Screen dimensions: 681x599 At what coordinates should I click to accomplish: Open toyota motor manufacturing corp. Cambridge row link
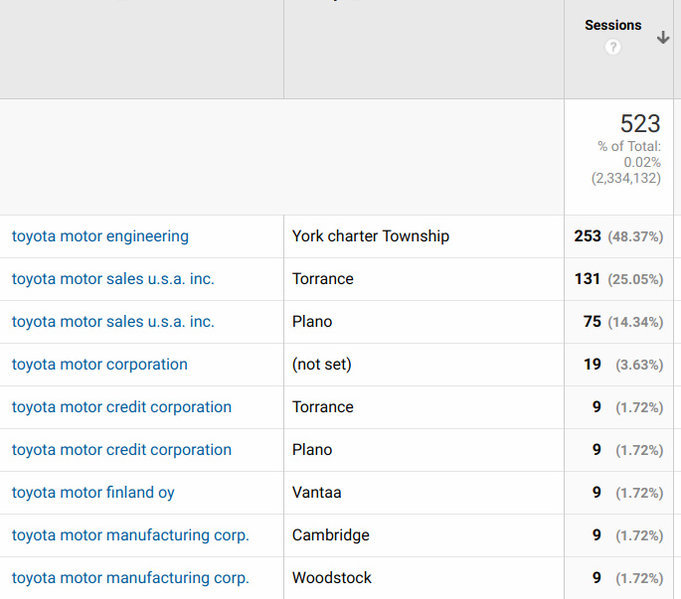click(130, 535)
